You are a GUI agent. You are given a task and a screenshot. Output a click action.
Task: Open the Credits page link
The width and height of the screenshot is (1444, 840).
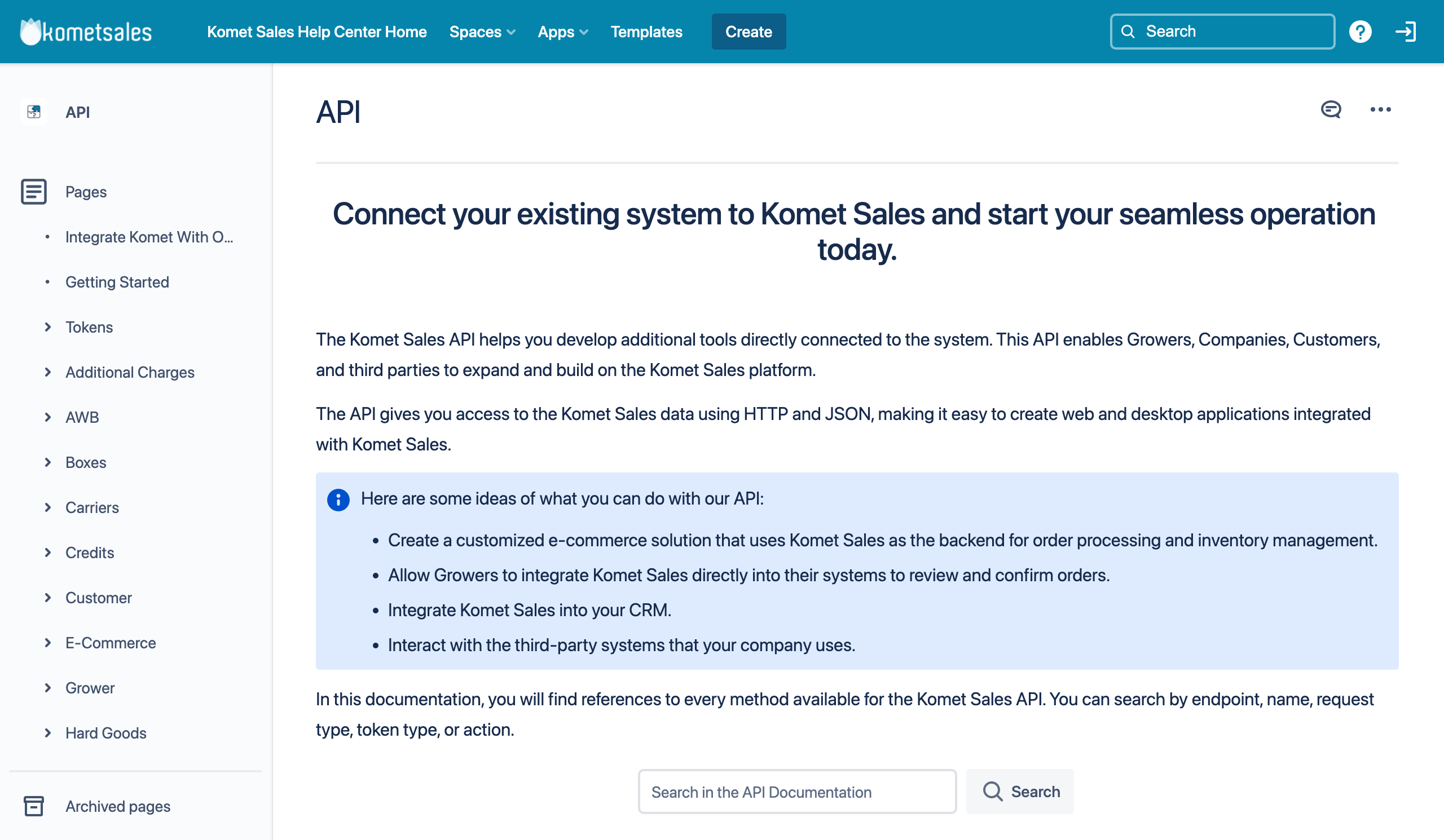point(89,552)
